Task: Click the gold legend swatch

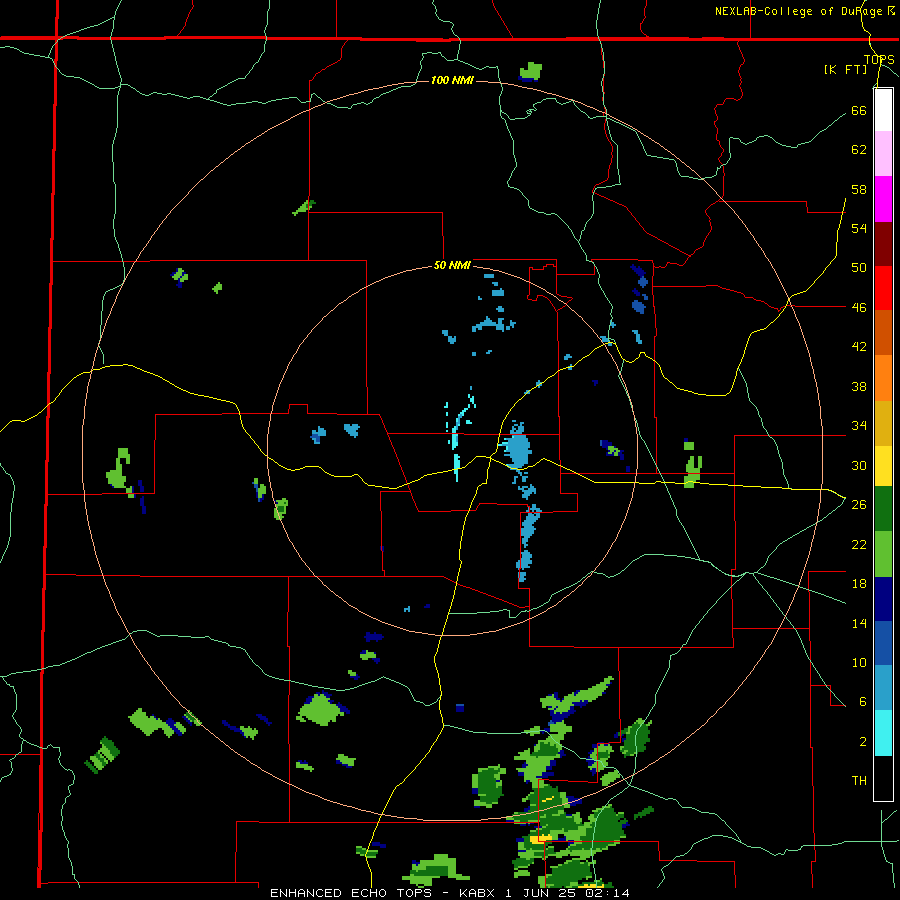Action: 883,423
